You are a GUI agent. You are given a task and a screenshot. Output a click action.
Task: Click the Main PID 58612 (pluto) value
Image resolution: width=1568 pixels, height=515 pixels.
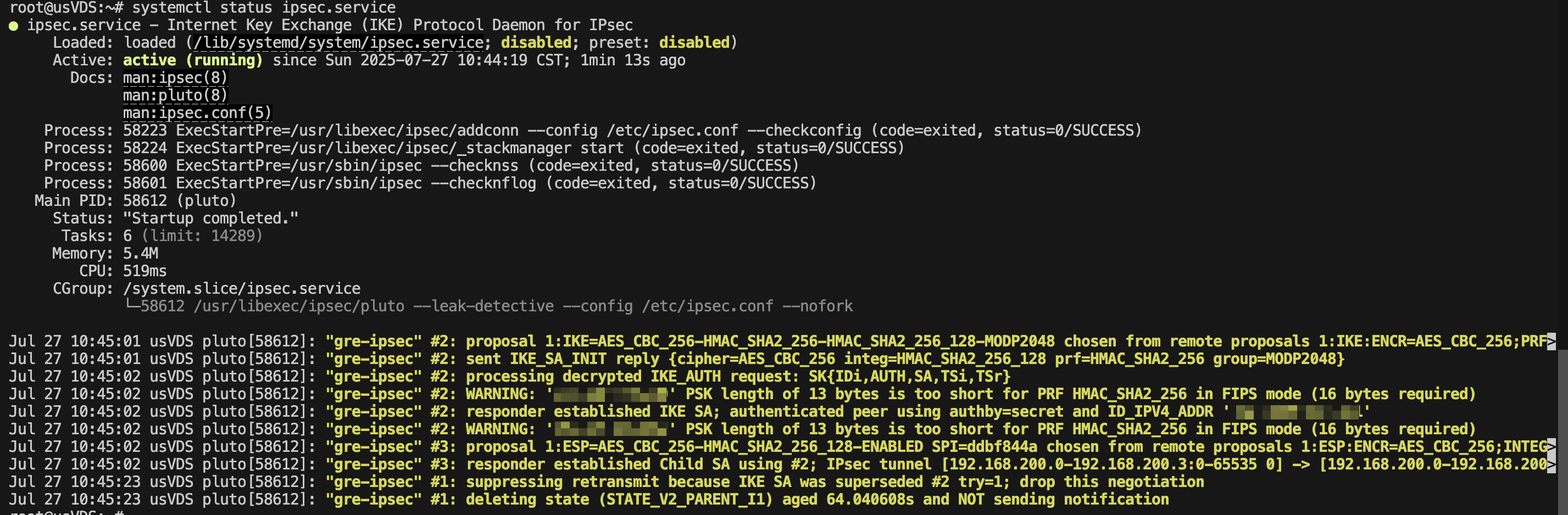[x=180, y=200]
